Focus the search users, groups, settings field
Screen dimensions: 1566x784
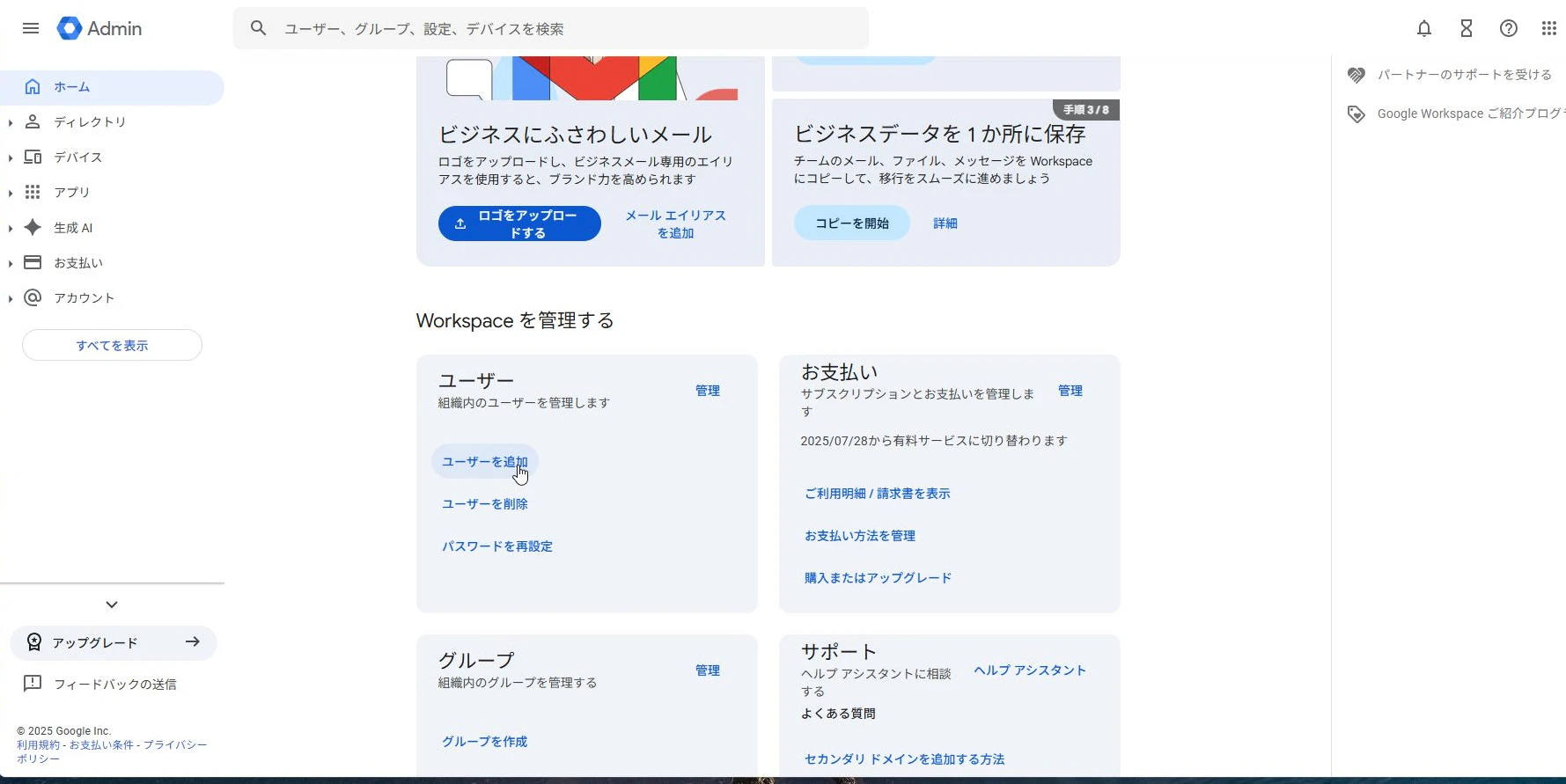point(551,28)
